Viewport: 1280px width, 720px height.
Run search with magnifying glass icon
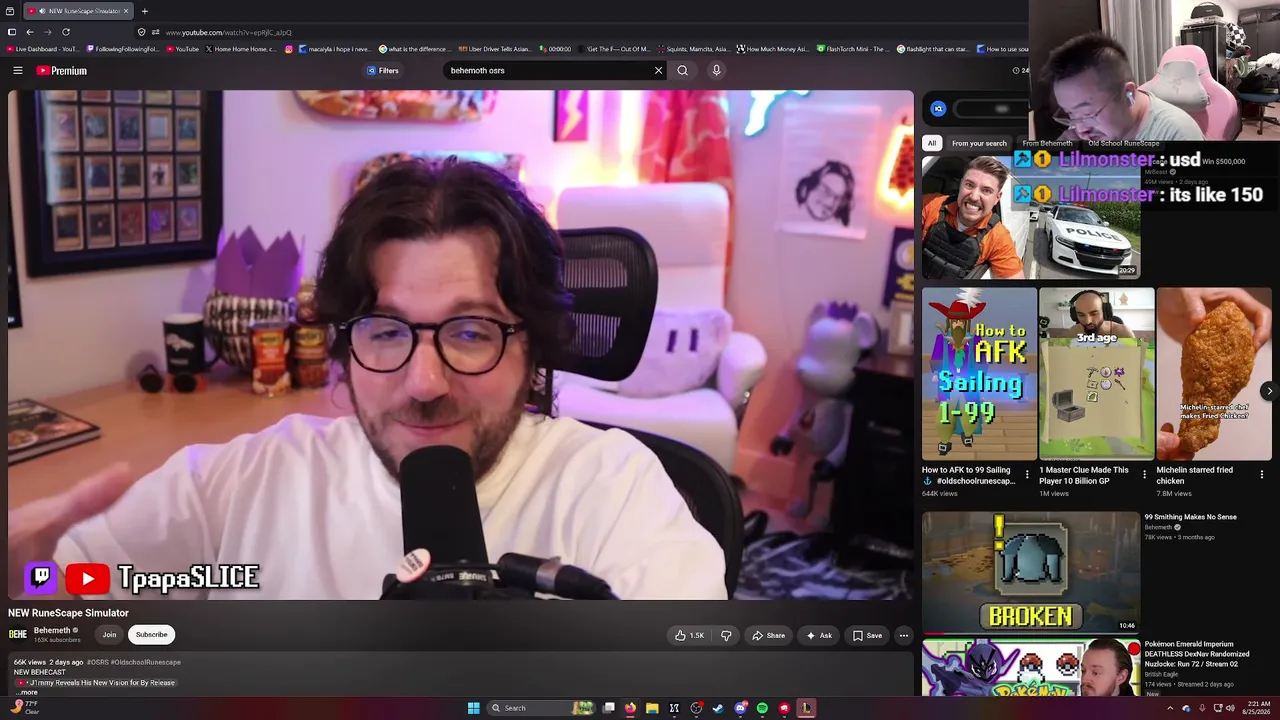(683, 70)
